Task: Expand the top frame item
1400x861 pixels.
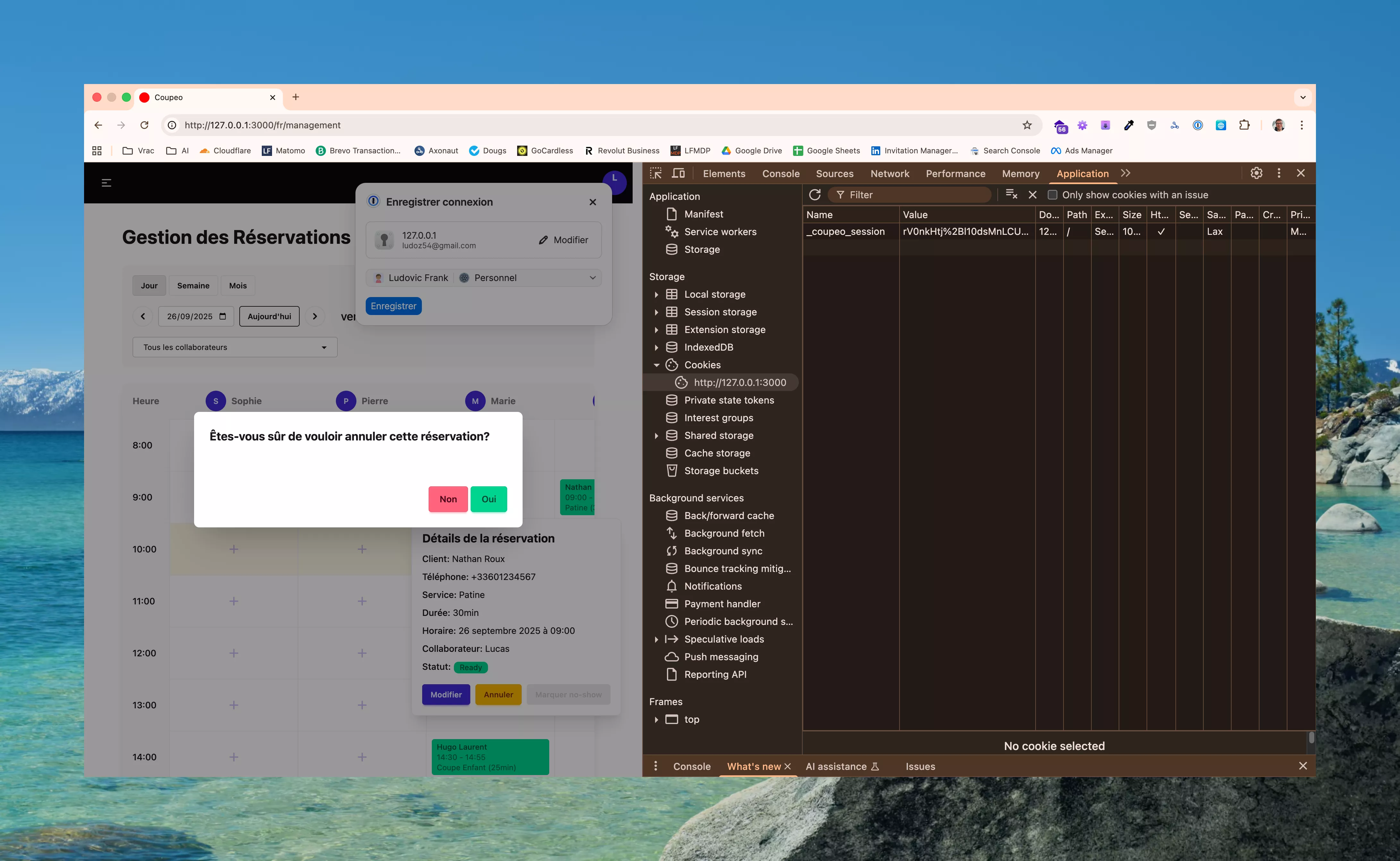Action: [656, 720]
